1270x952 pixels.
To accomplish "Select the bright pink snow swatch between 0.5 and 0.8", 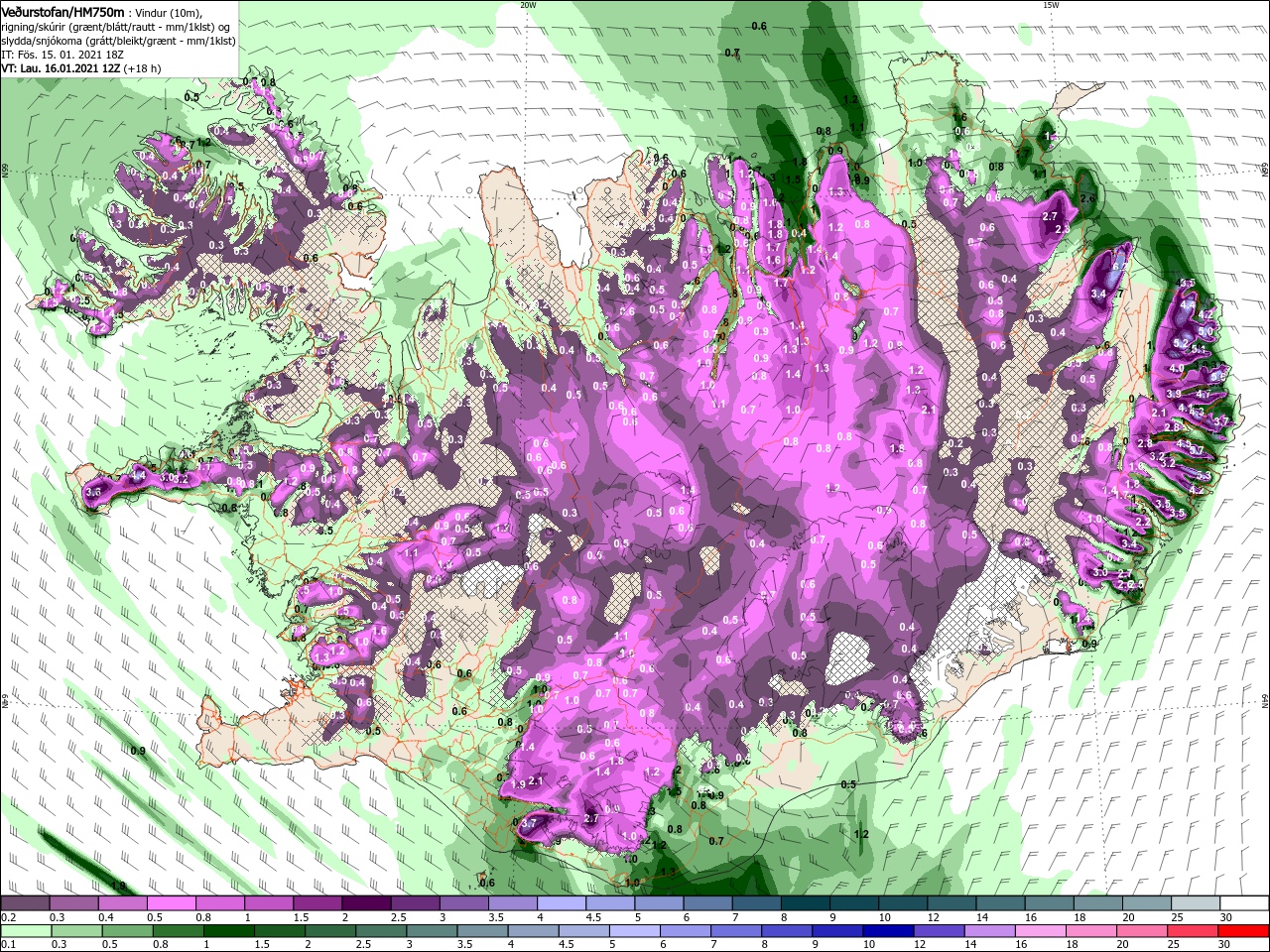I will [x=171, y=903].
